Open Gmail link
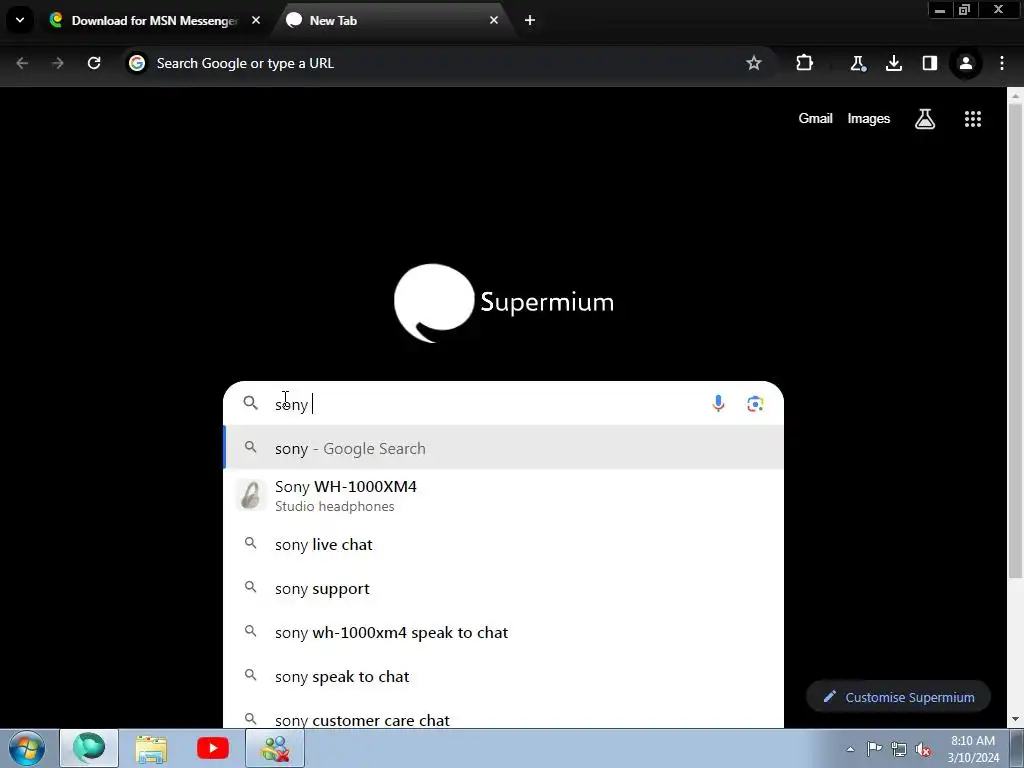This screenshot has width=1024, height=768. [815, 119]
